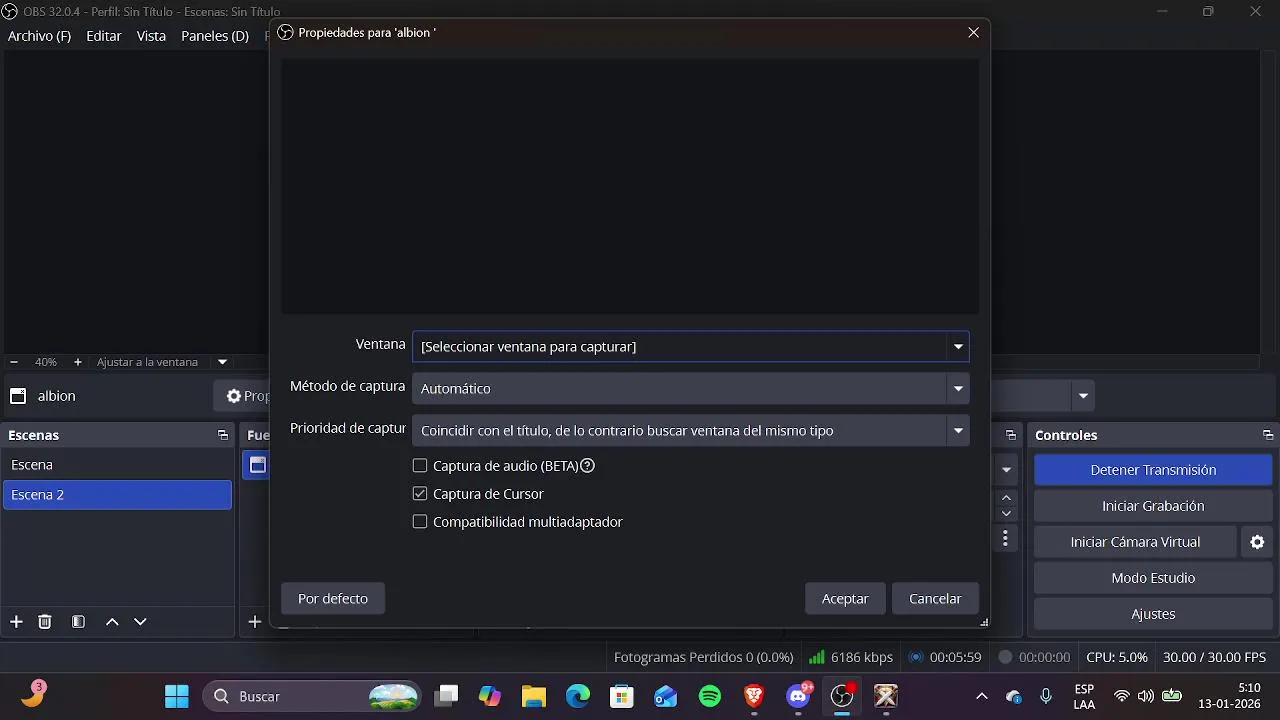
Task: Open the three-dot options menu beside Controles
Action: coord(1006,539)
